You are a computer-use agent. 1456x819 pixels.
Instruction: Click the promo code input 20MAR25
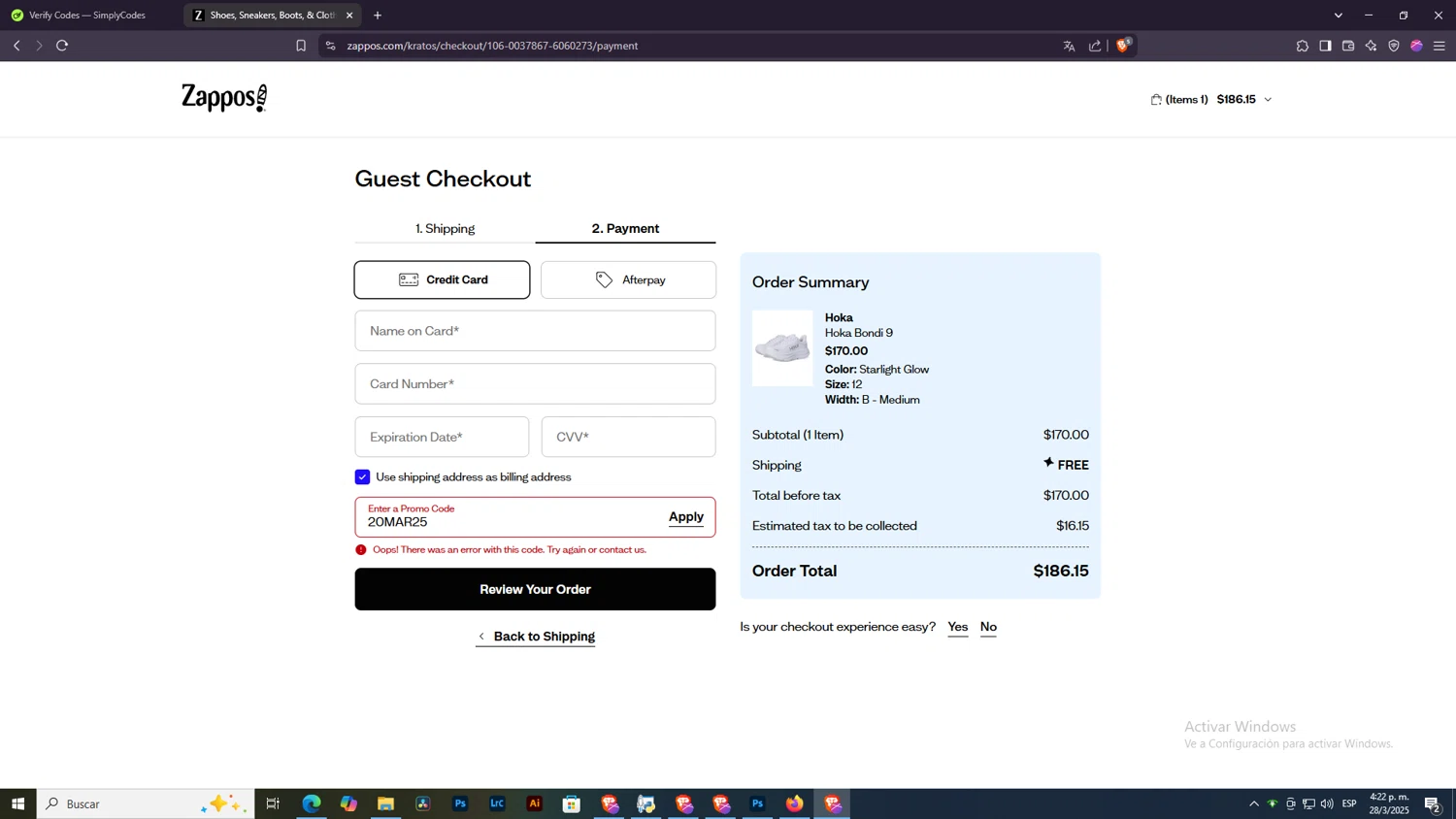pyautogui.click(x=510, y=517)
